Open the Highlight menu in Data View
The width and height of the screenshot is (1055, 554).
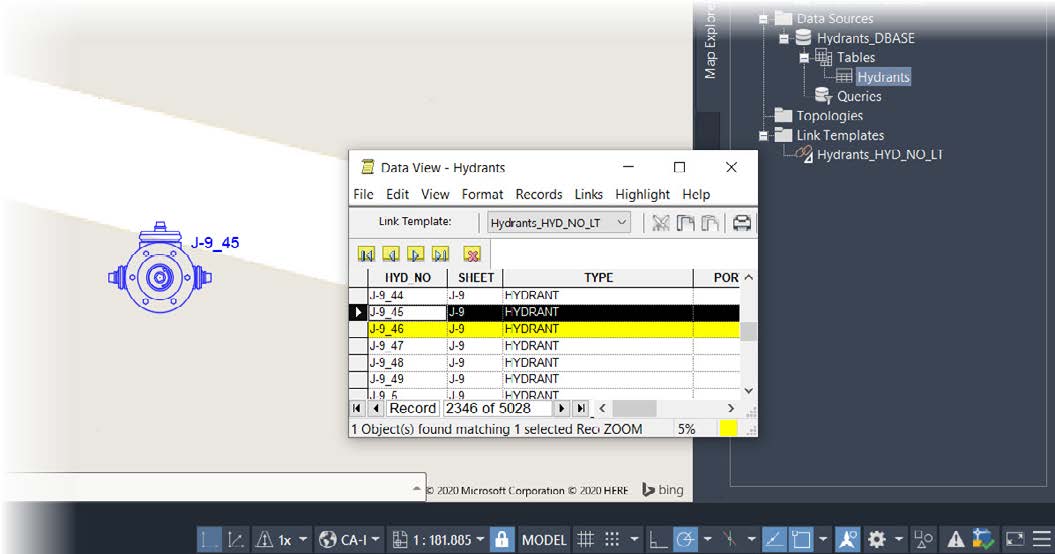tap(643, 195)
